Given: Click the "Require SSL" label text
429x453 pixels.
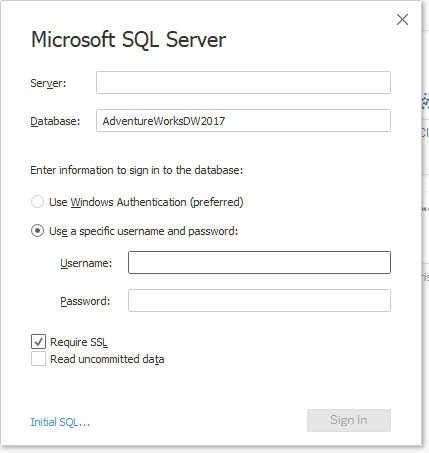Looking at the screenshot, I should pos(79,342).
